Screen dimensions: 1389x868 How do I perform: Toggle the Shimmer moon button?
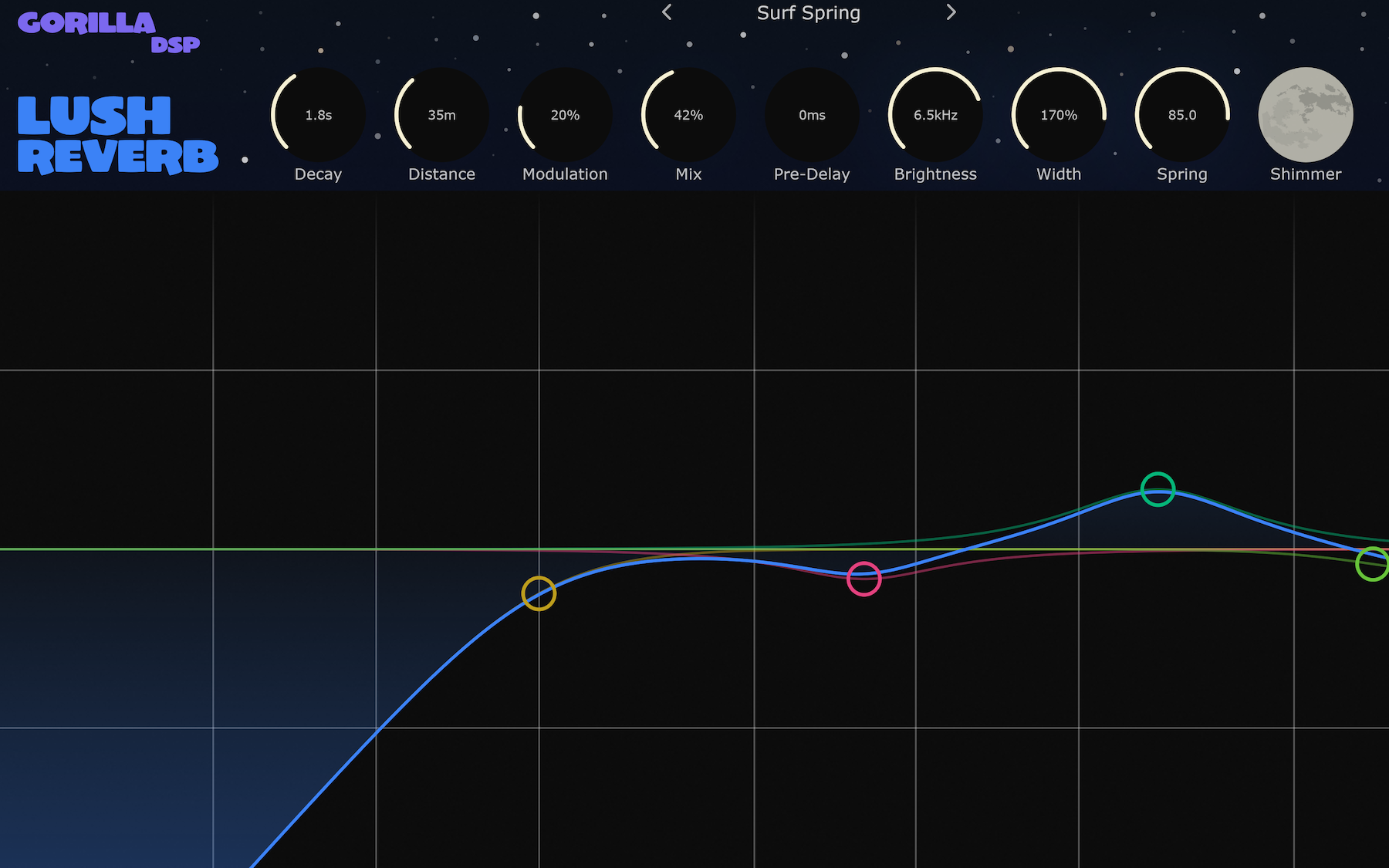coord(1306,115)
